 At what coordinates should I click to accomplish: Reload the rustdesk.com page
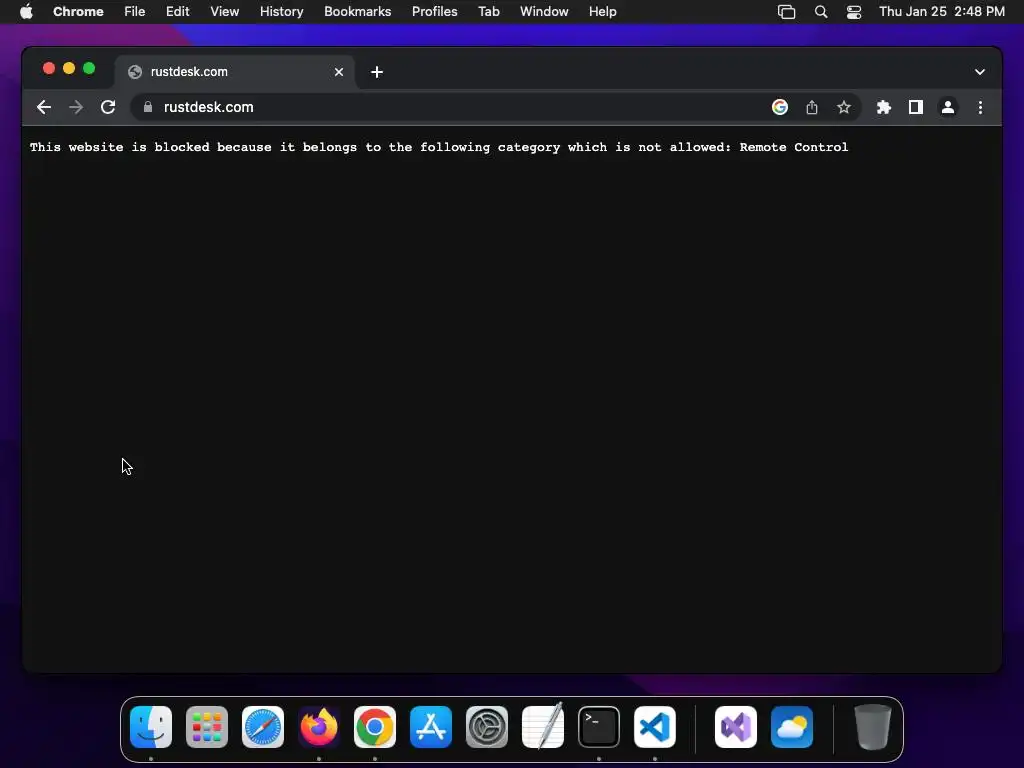tap(108, 107)
